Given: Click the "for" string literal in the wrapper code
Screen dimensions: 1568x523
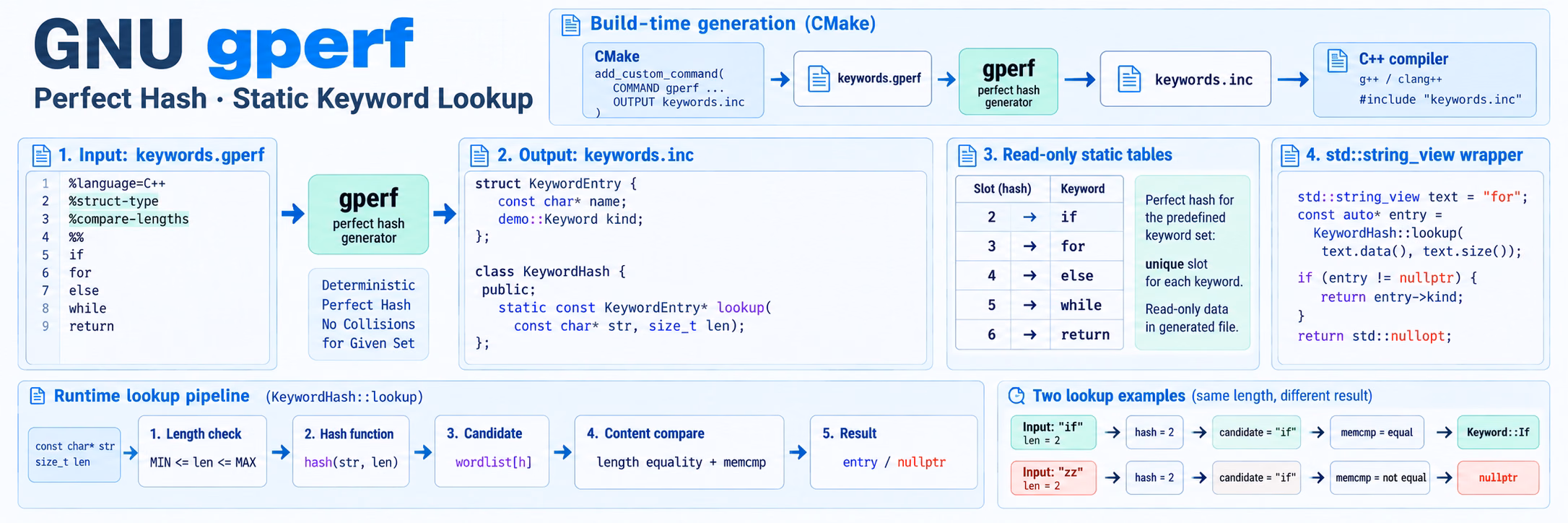Looking at the screenshot, I should [1502, 197].
